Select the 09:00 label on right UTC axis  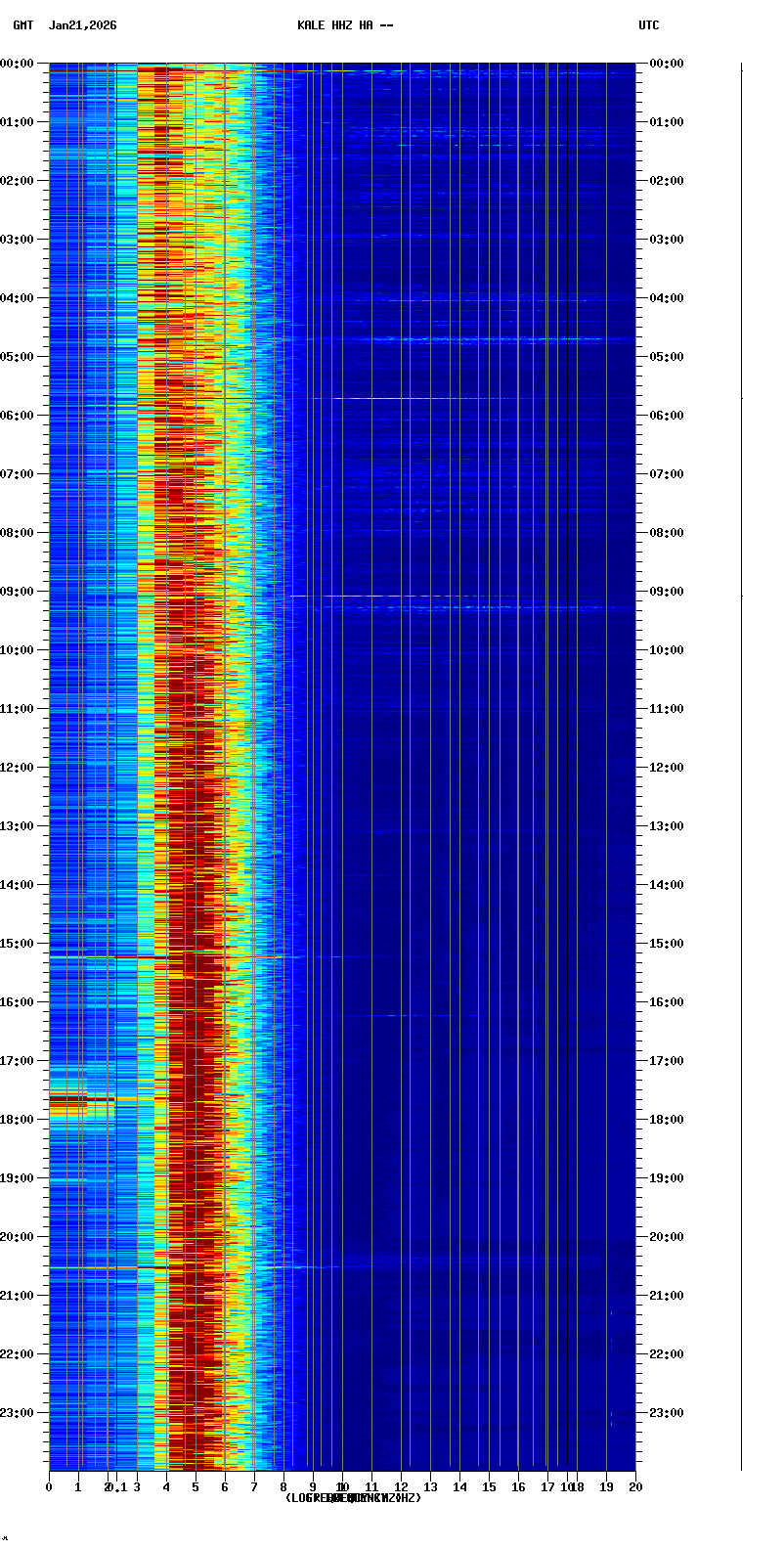[667, 592]
